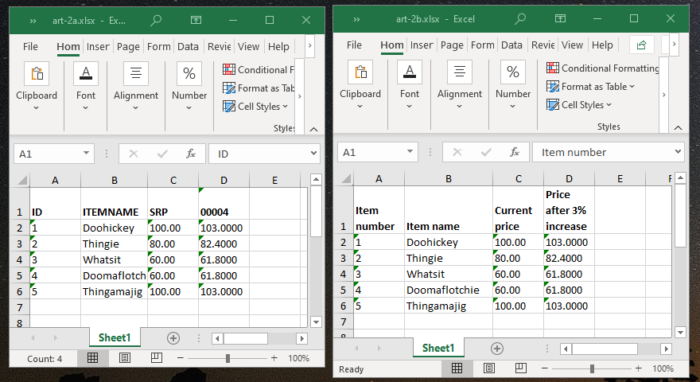This screenshot has height=382, width=700.
Task: Add new sheet in art-2b window
Action: coord(497,348)
